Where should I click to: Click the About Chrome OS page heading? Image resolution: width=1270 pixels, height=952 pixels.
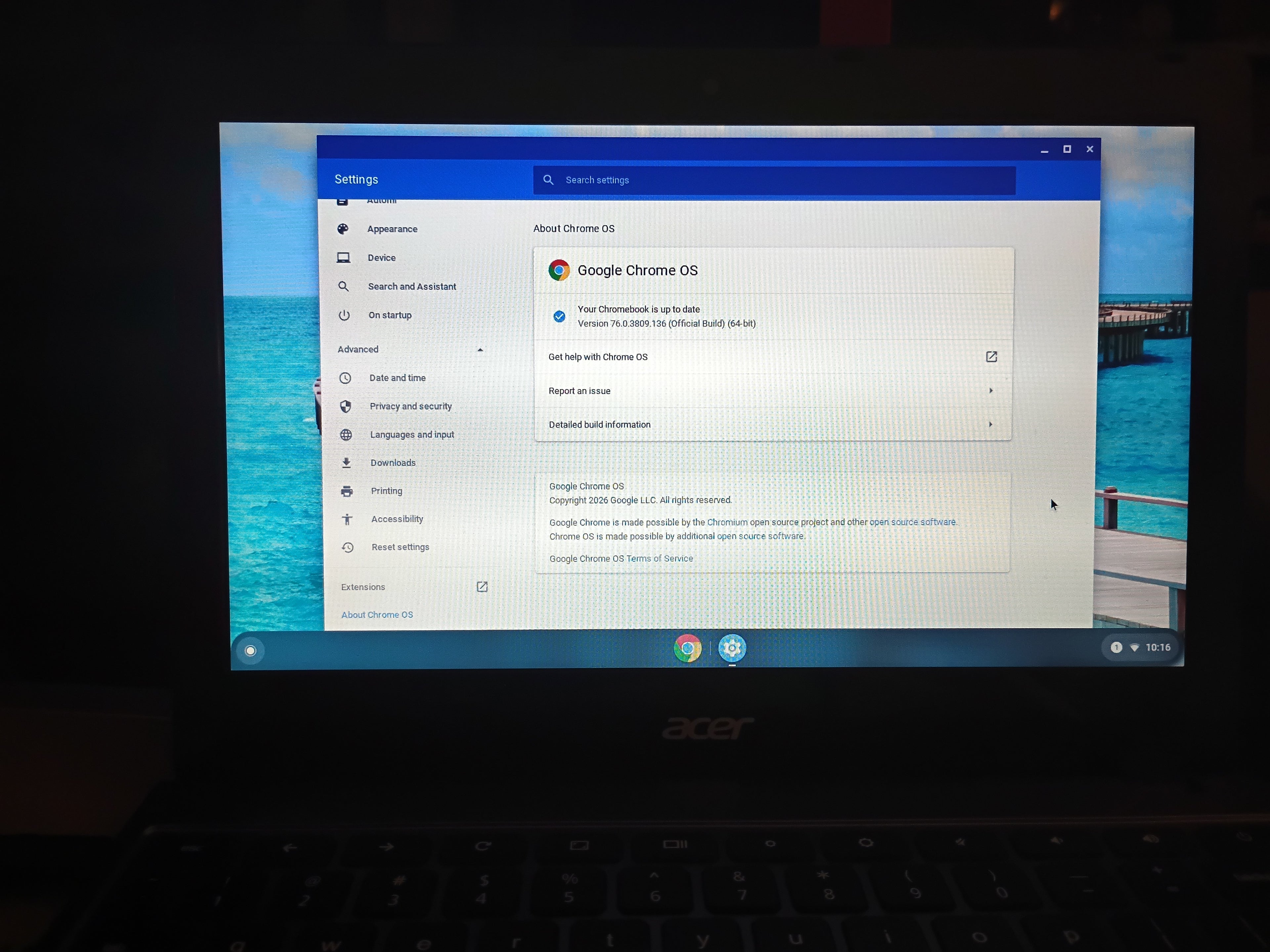click(x=573, y=228)
